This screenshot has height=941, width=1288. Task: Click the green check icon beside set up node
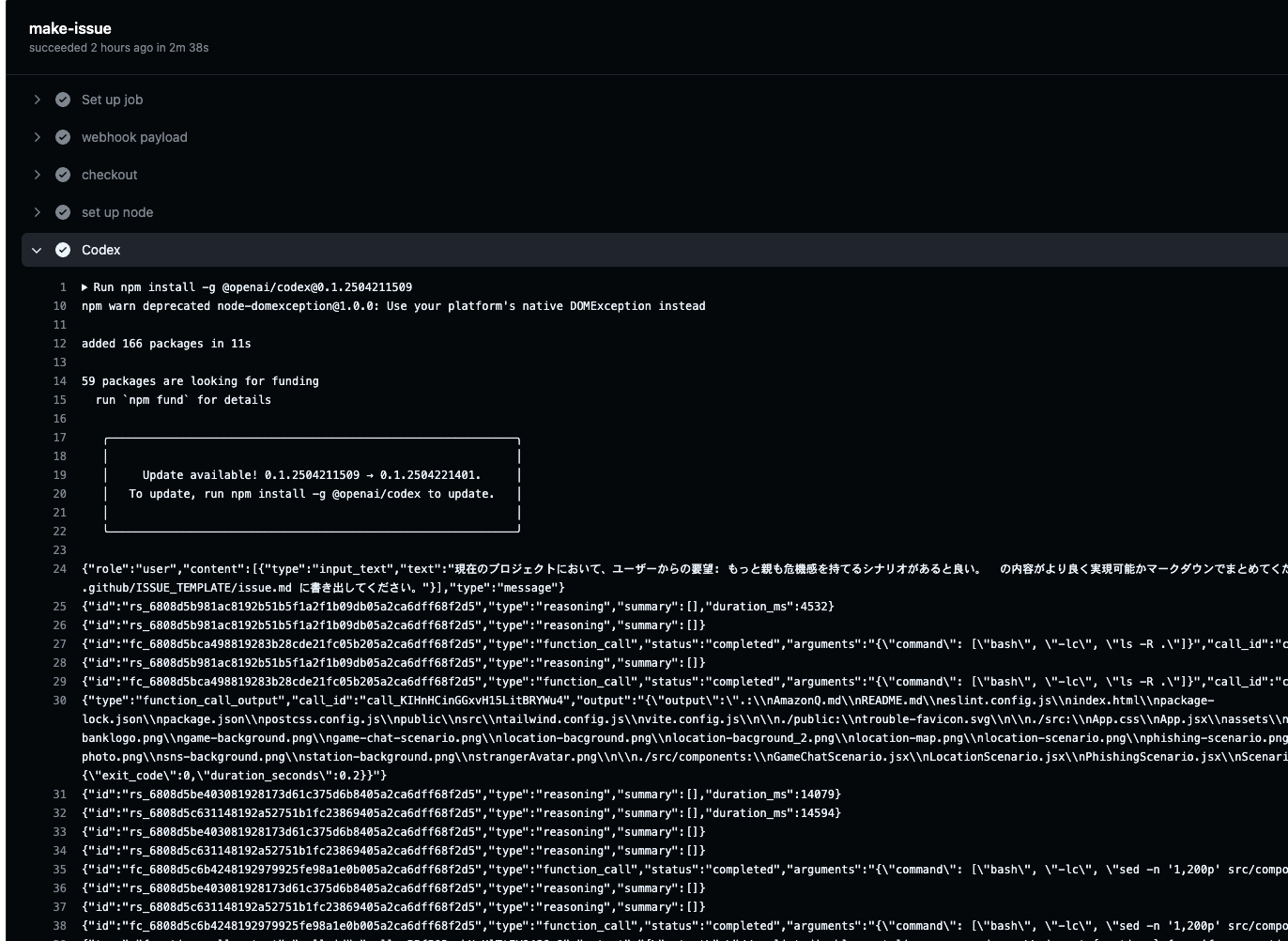click(x=62, y=211)
